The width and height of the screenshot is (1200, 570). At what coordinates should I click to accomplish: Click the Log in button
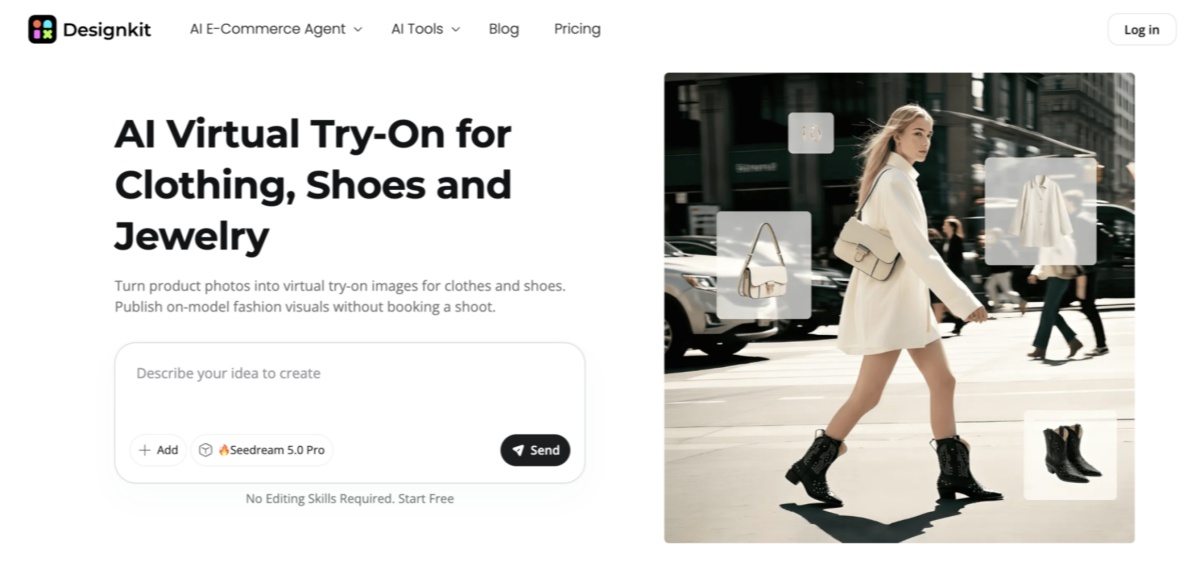pos(1142,29)
